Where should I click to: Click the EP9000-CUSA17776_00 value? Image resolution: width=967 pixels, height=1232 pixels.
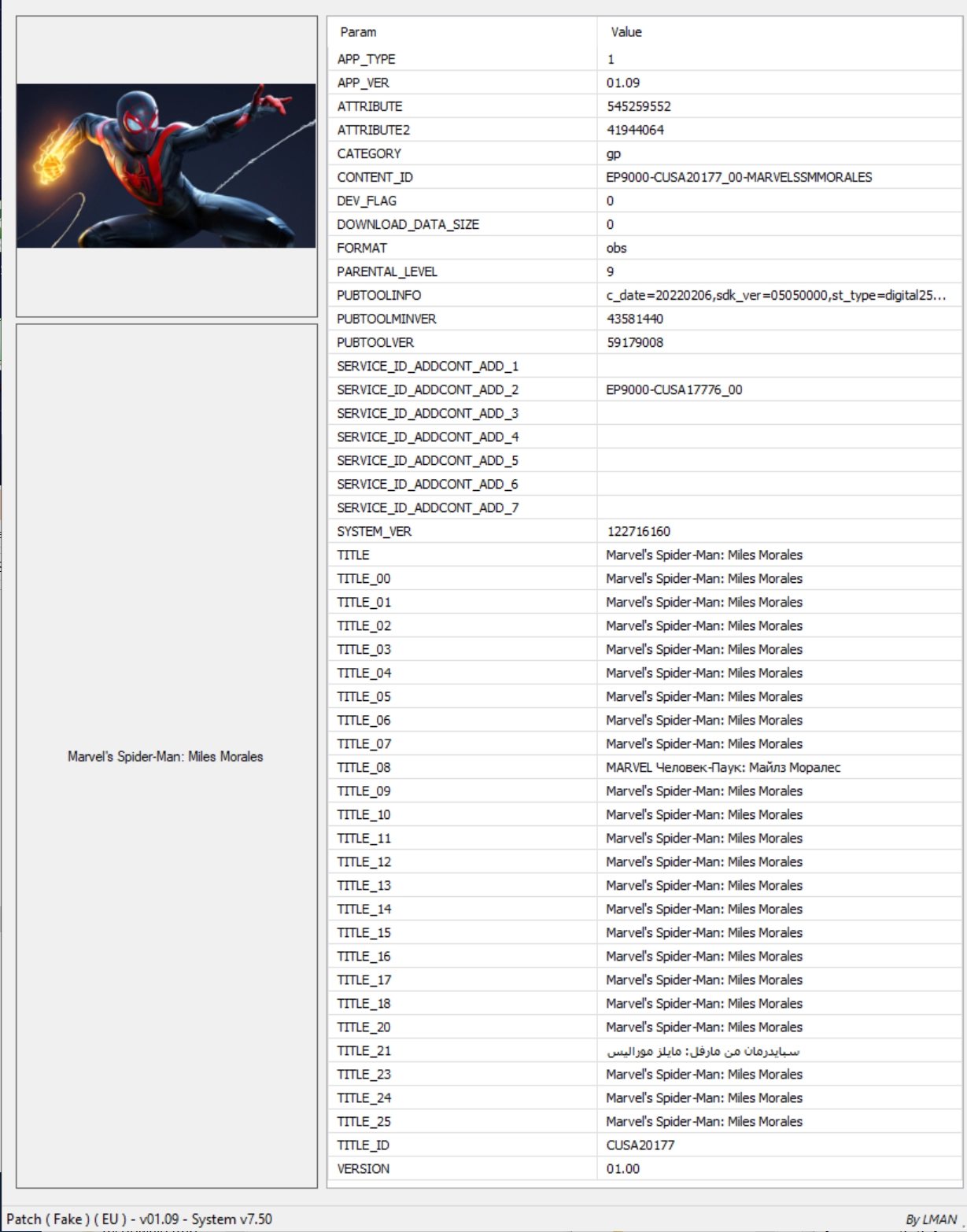(674, 389)
